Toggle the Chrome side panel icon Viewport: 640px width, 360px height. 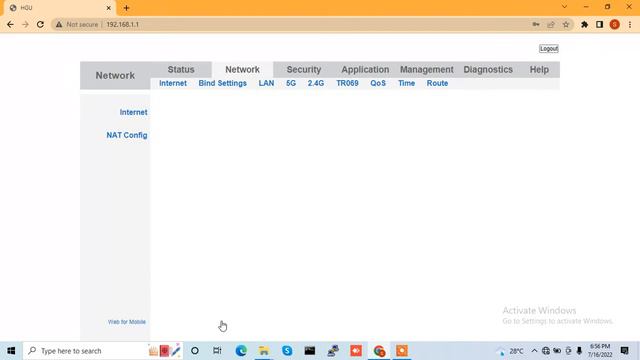click(x=600, y=24)
